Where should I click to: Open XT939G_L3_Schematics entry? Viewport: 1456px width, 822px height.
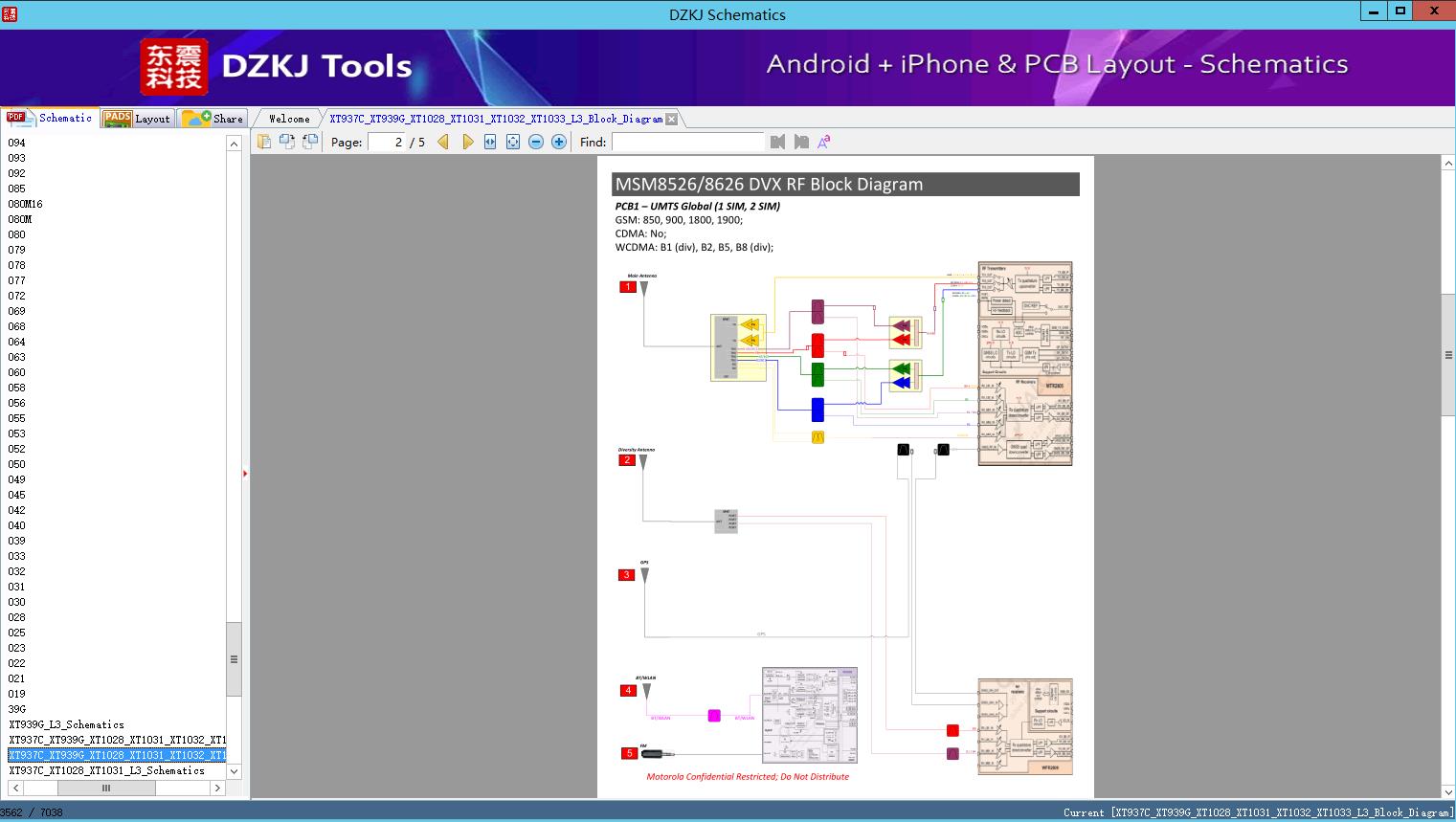(x=66, y=724)
